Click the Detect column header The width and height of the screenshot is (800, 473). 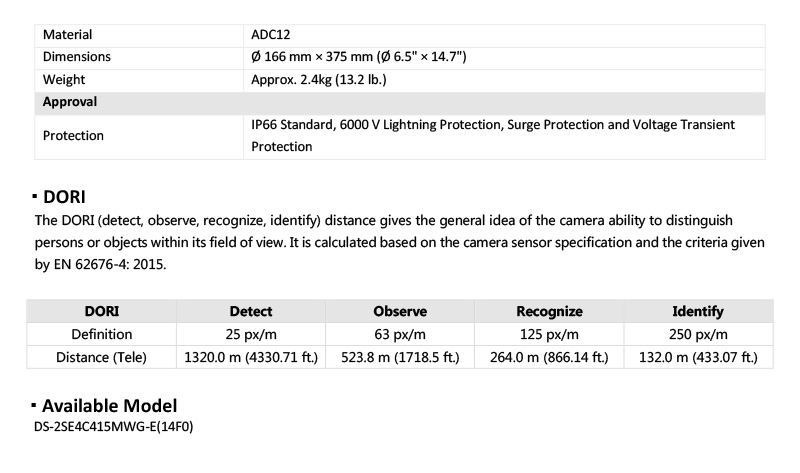click(x=251, y=311)
